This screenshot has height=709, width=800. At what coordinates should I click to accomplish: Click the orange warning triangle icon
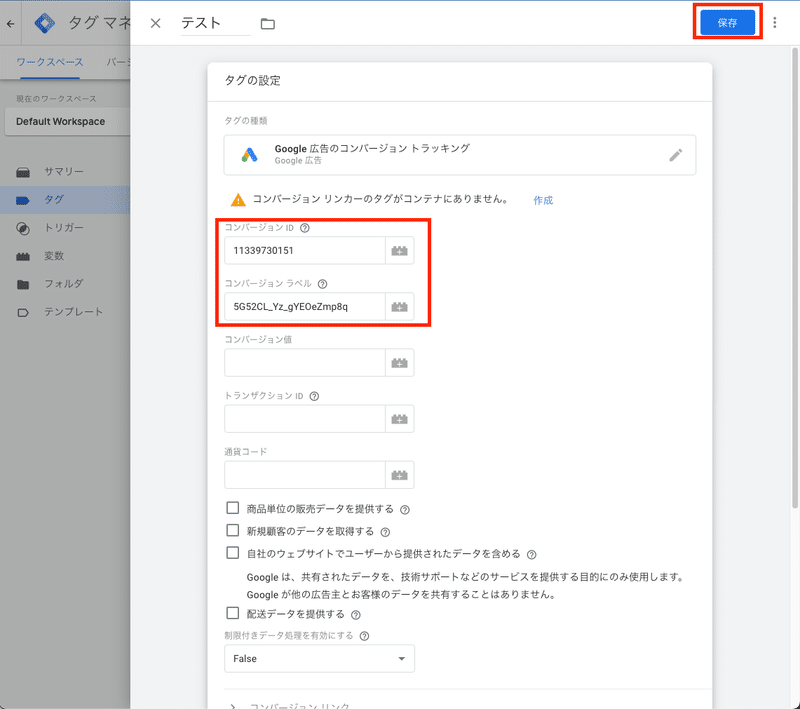pos(238,200)
